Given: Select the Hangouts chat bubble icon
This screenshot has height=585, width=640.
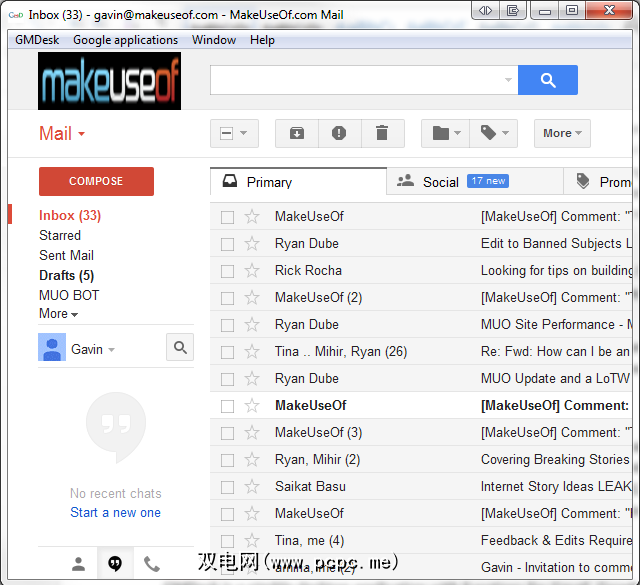Looking at the screenshot, I should [115, 564].
